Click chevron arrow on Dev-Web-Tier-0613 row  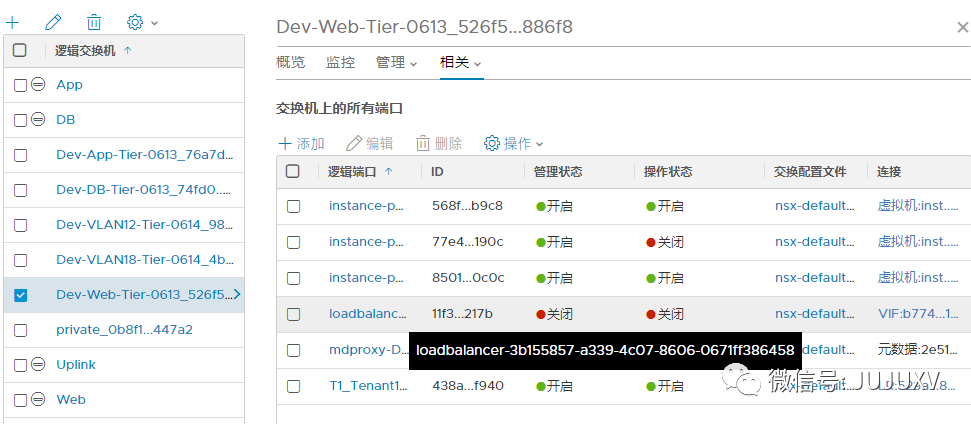click(237, 295)
